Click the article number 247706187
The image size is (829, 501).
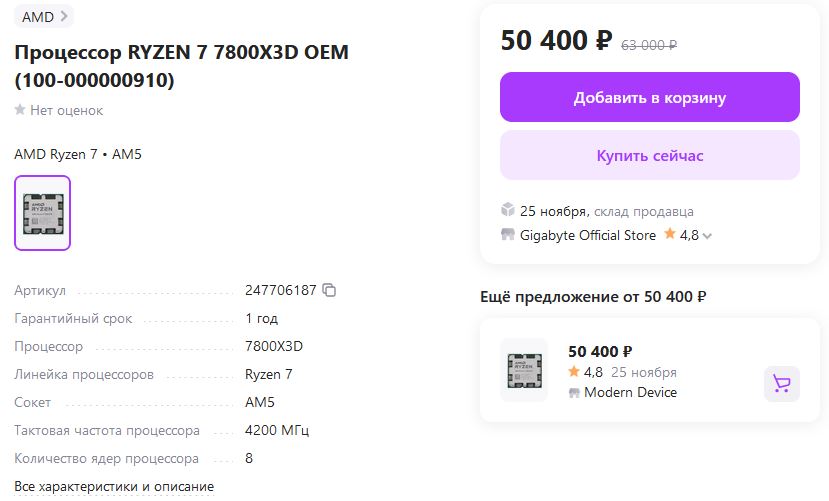coord(280,291)
